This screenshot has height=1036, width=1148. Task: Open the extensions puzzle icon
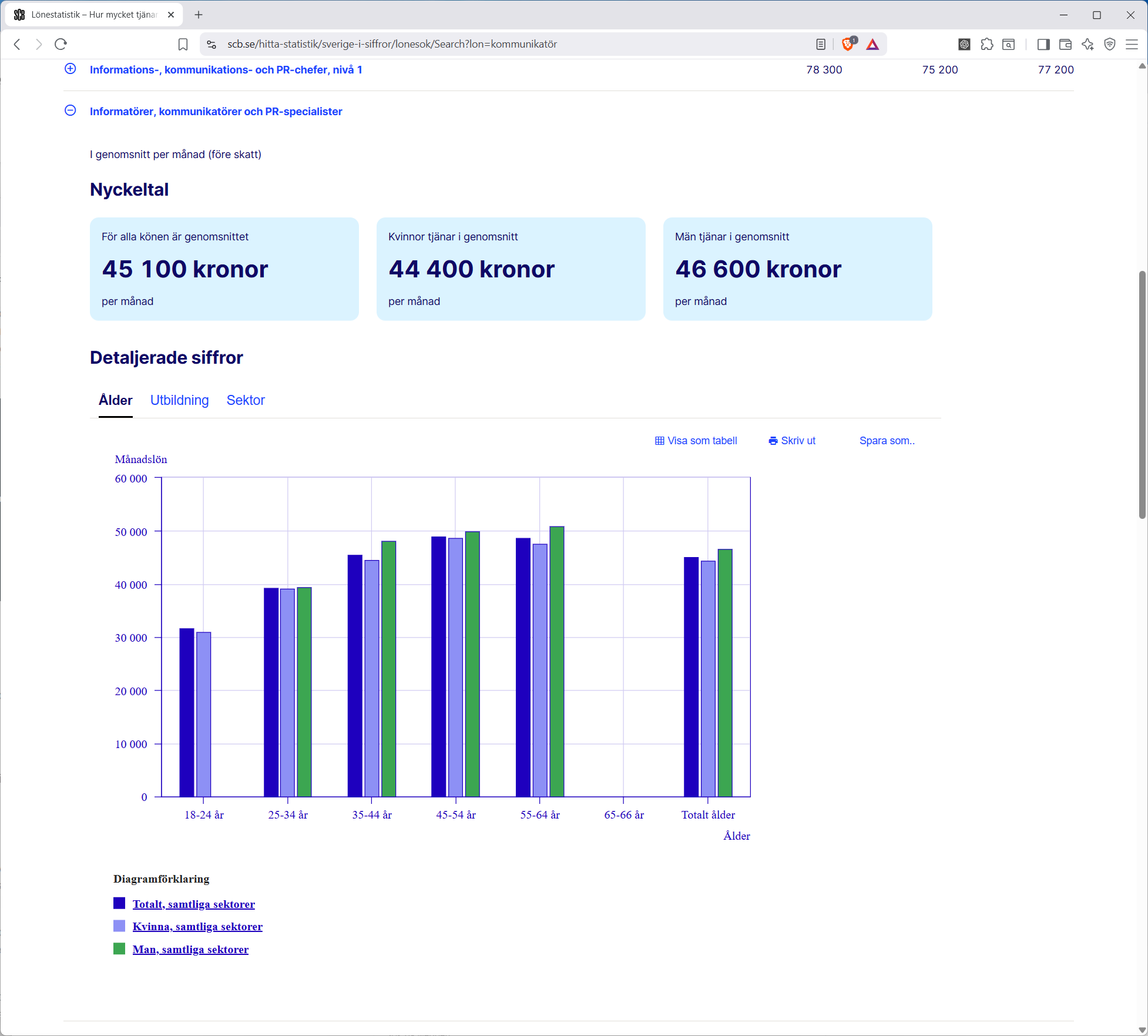pos(987,44)
